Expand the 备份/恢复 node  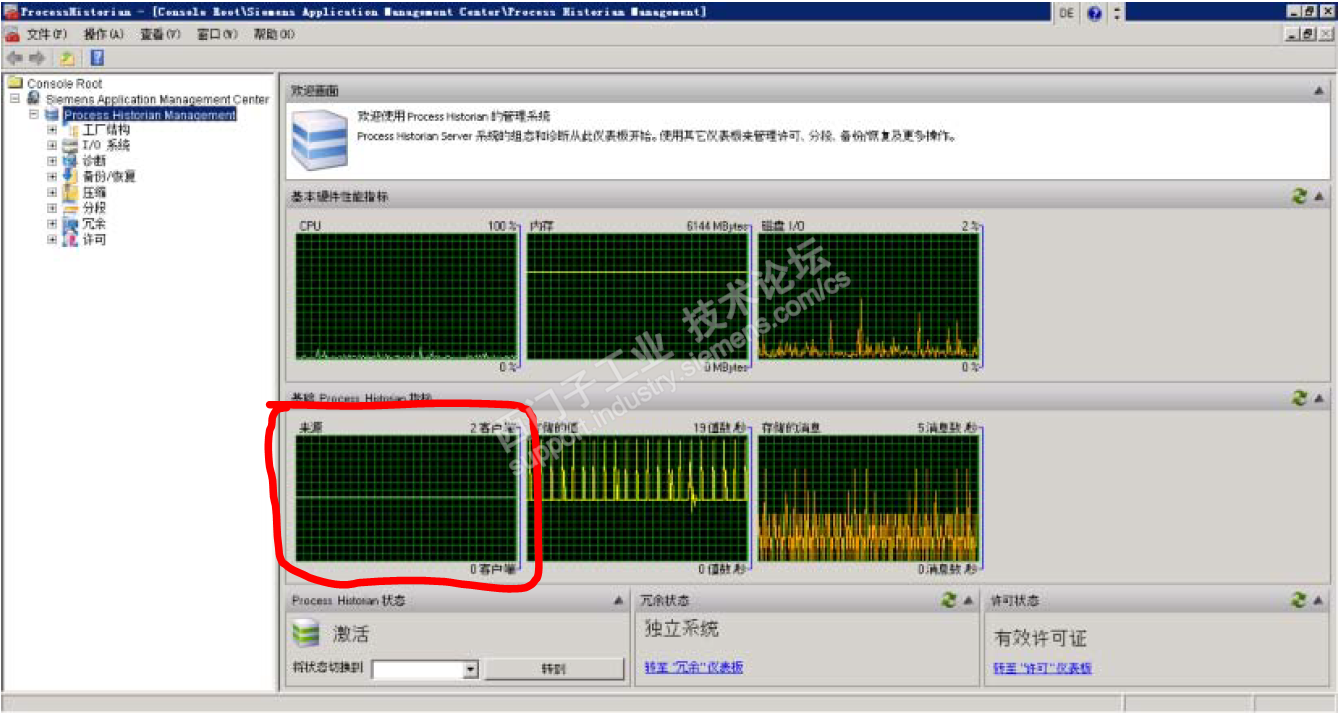coord(51,176)
